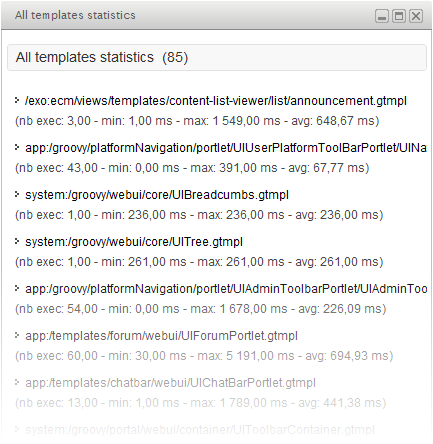Viewport: 433px width, 444px height.
Task: Open the announcement.gtmpl template link
Action: click(216, 101)
